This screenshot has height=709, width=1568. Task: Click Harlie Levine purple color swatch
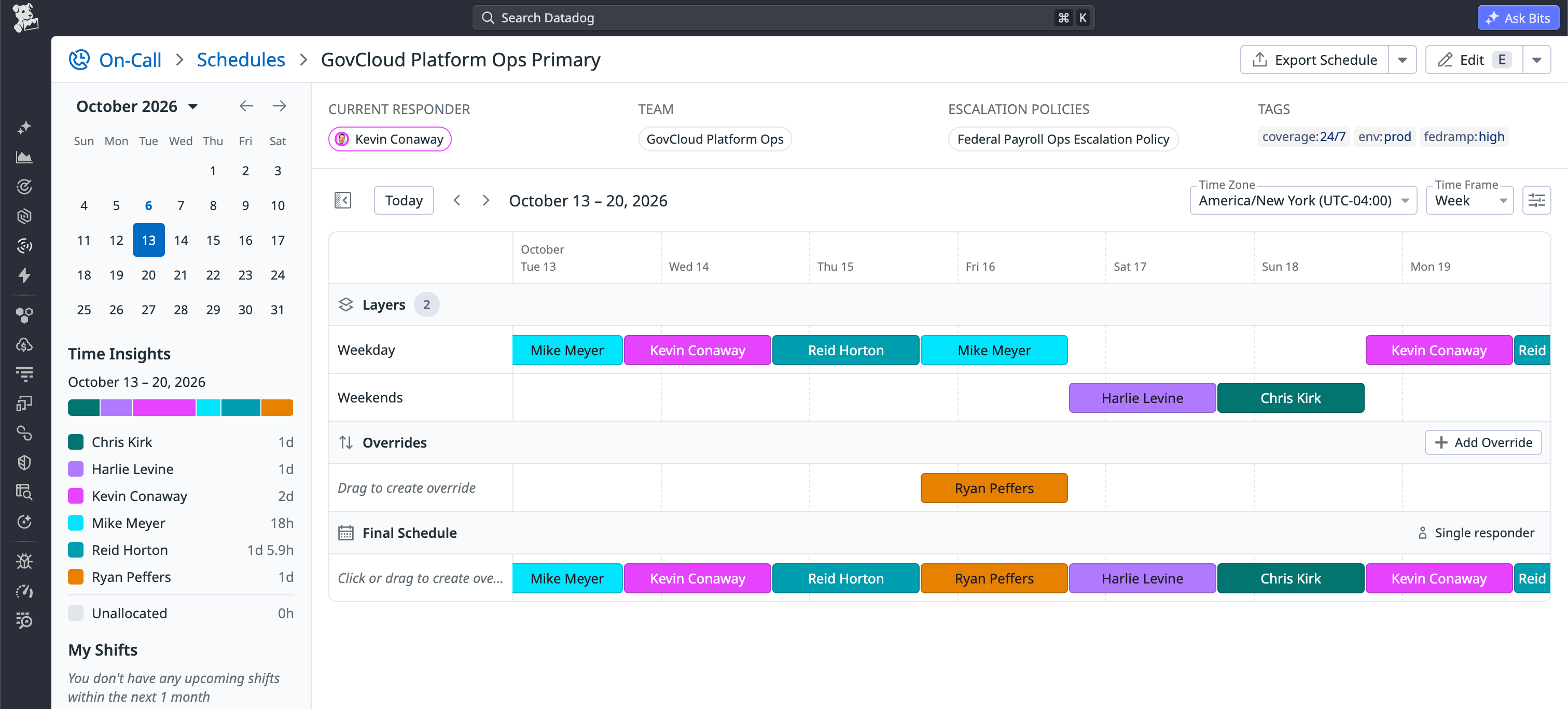[76, 469]
